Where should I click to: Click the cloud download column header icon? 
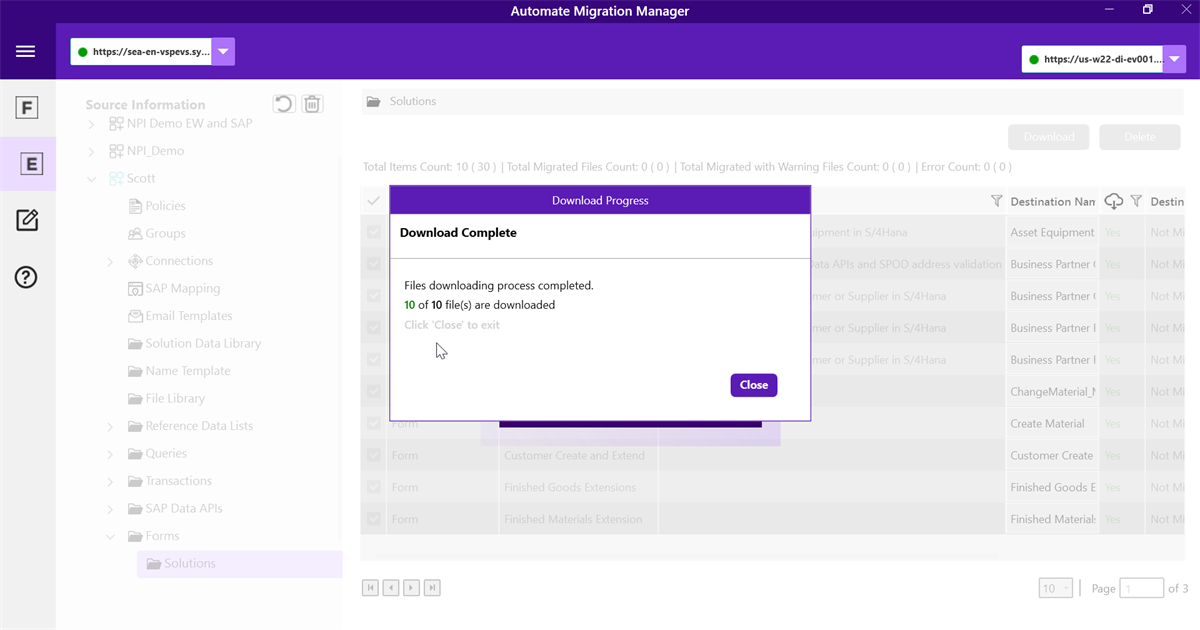(1113, 201)
